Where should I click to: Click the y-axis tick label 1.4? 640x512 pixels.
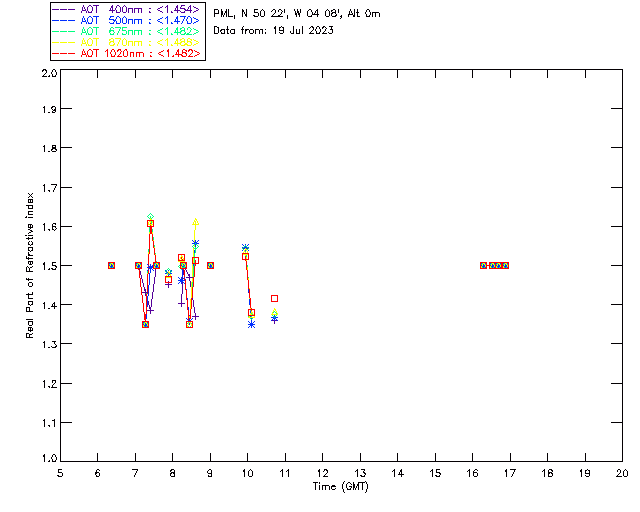tap(49, 305)
